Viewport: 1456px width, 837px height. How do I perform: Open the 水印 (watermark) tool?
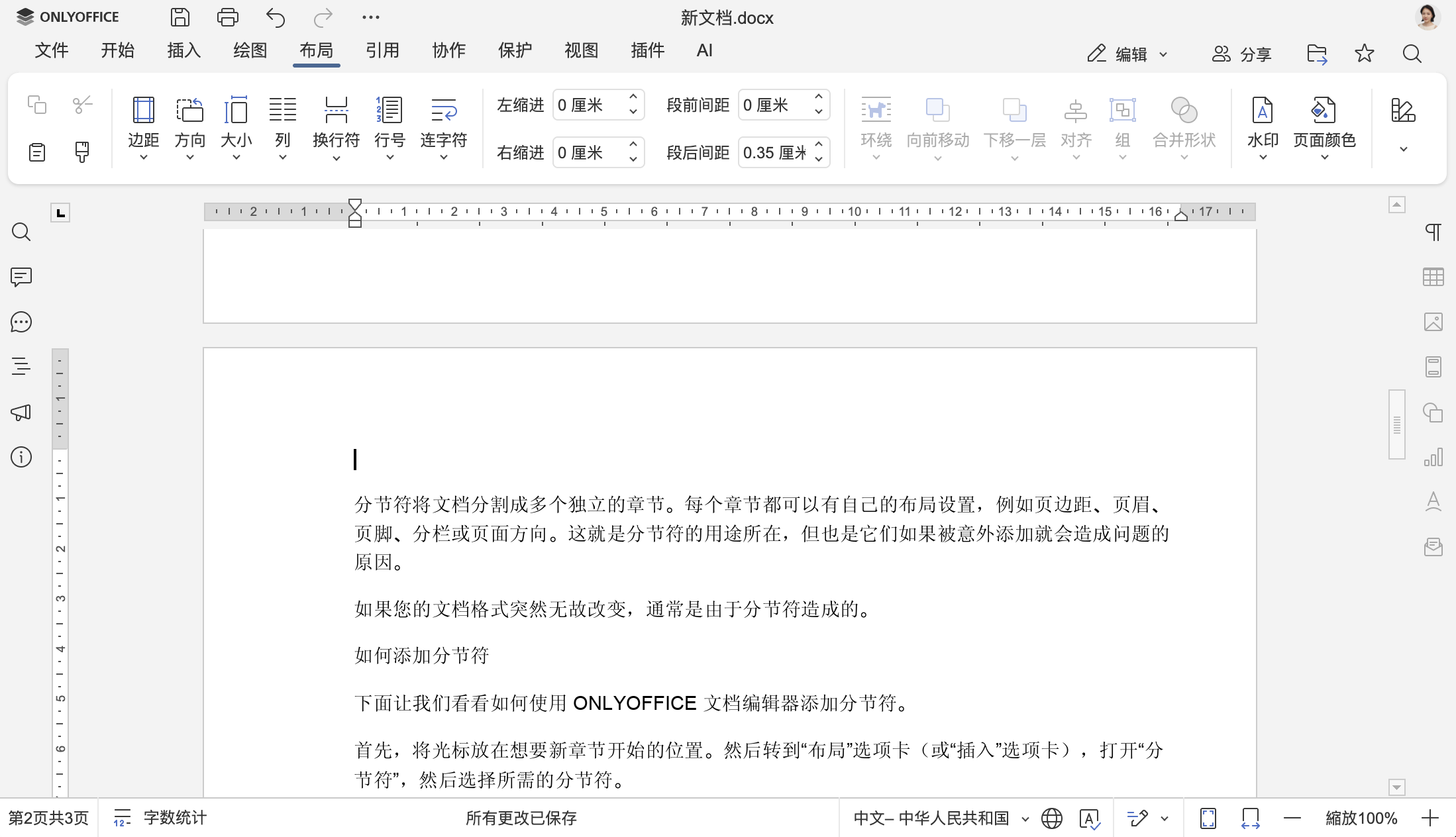pyautogui.click(x=1262, y=126)
